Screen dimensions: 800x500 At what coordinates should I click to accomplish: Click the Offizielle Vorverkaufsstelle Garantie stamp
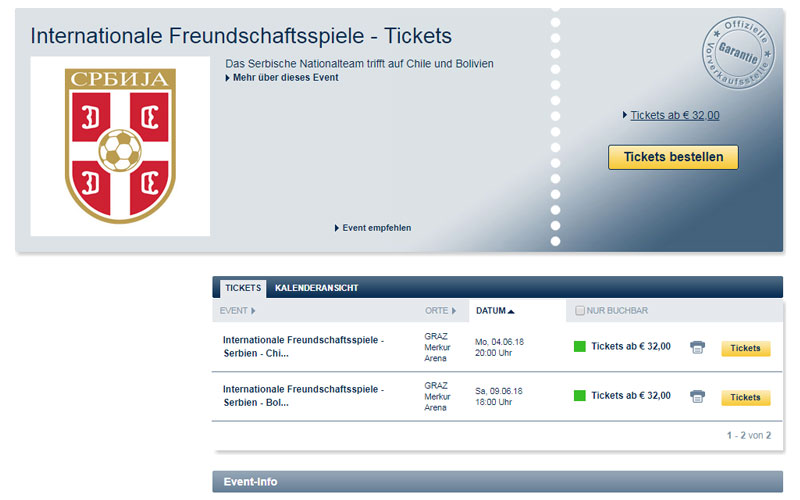point(738,53)
